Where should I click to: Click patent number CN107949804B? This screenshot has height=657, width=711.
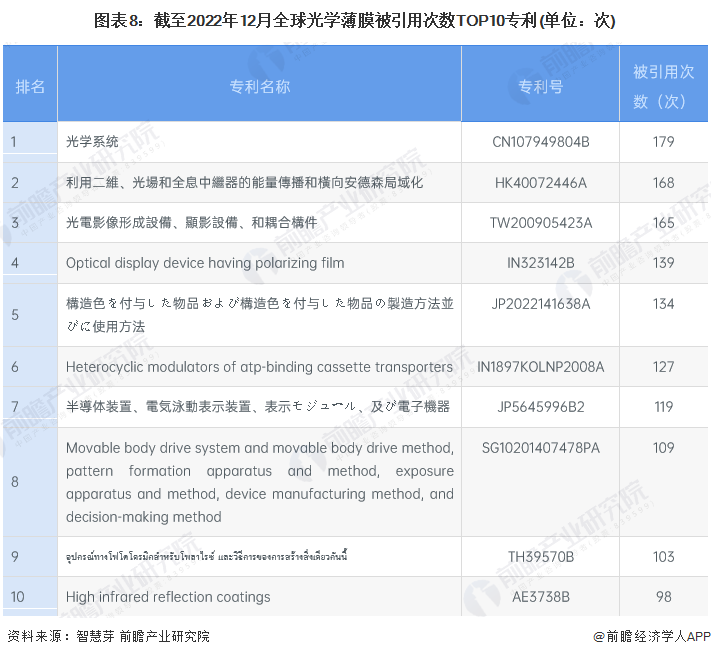(540, 142)
